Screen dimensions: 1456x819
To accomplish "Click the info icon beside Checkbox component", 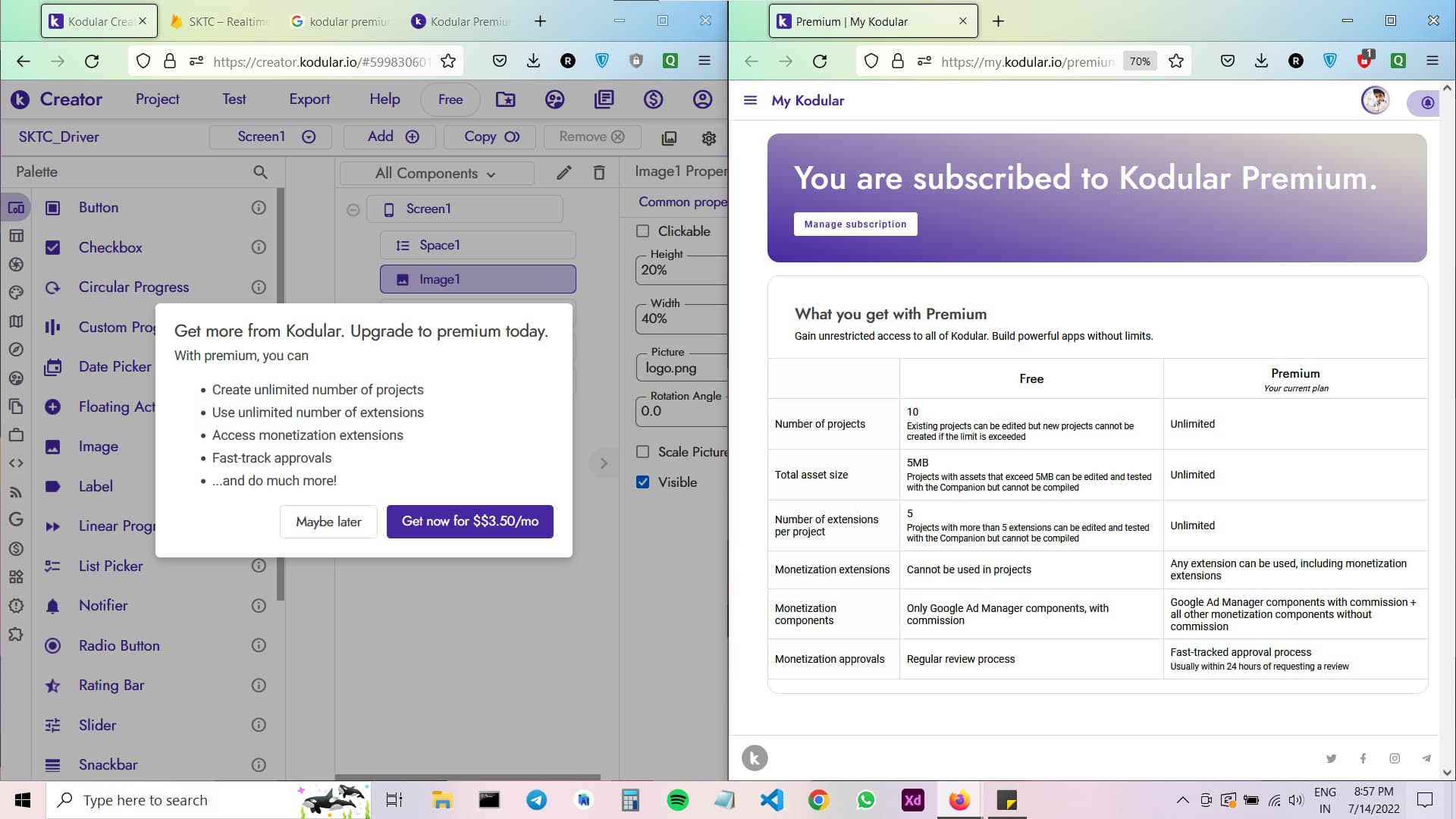I will pyautogui.click(x=259, y=247).
